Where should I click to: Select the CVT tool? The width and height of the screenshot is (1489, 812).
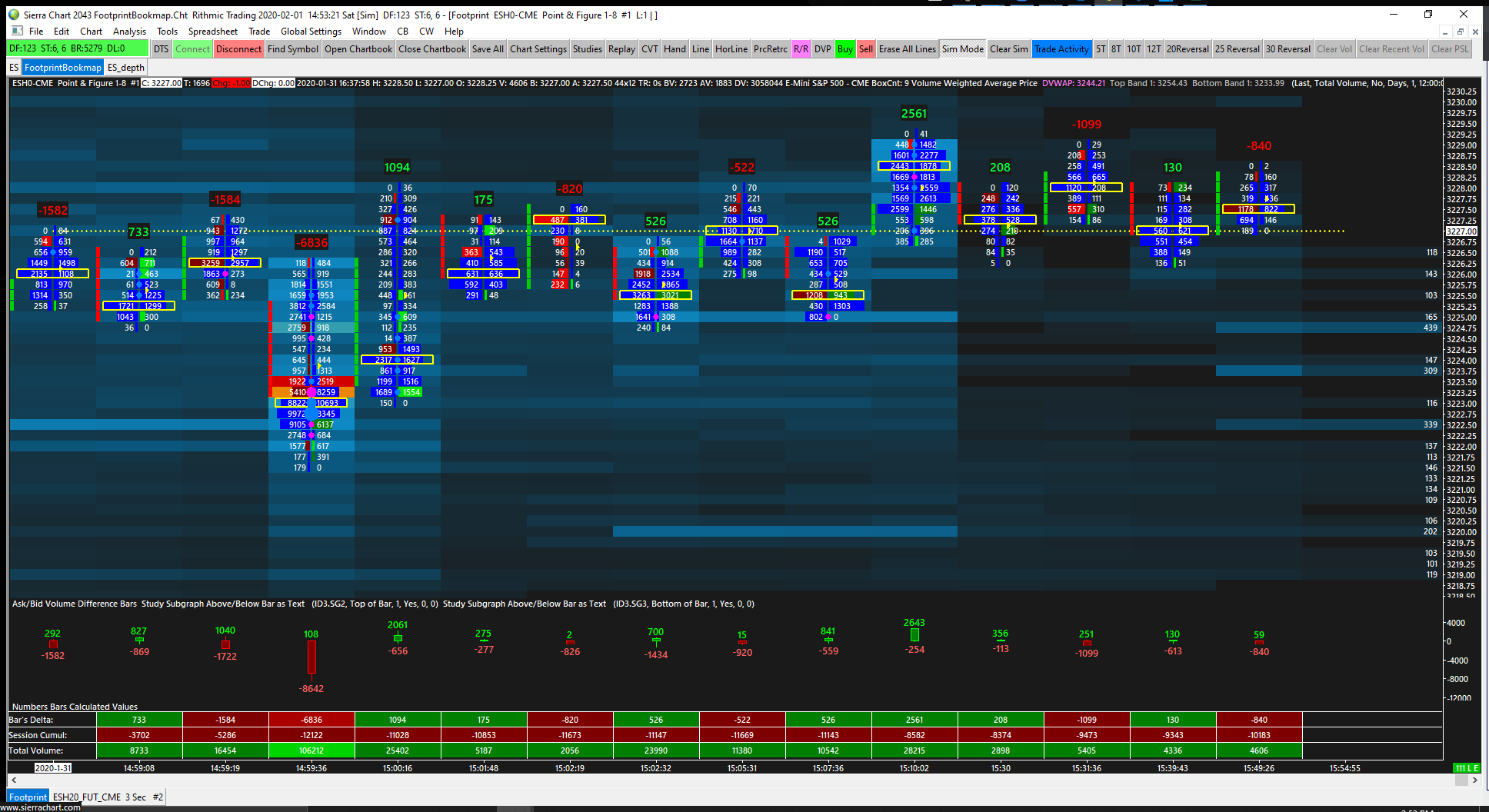click(650, 49)
